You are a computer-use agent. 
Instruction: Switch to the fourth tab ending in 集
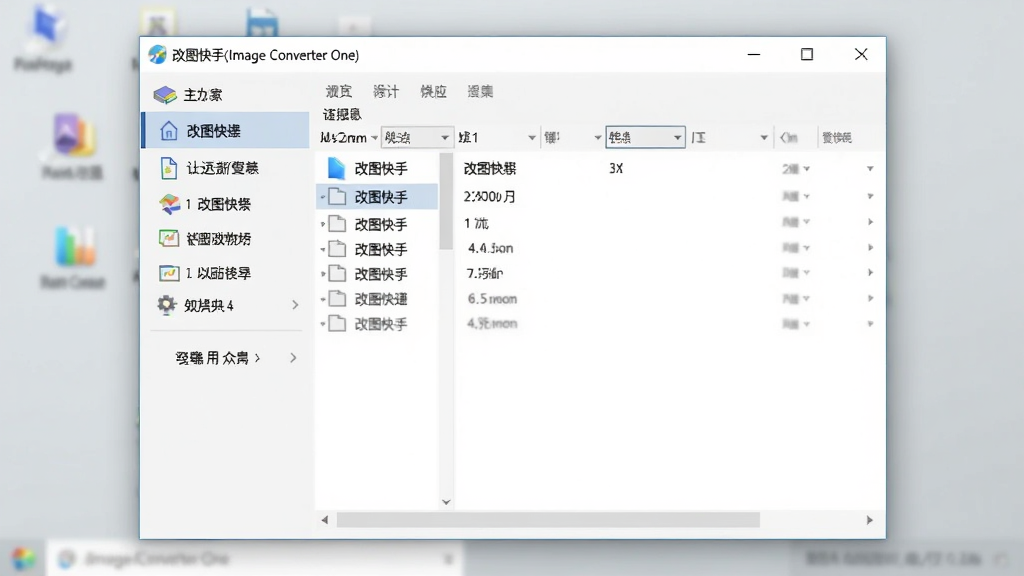[x=480, y=91]
